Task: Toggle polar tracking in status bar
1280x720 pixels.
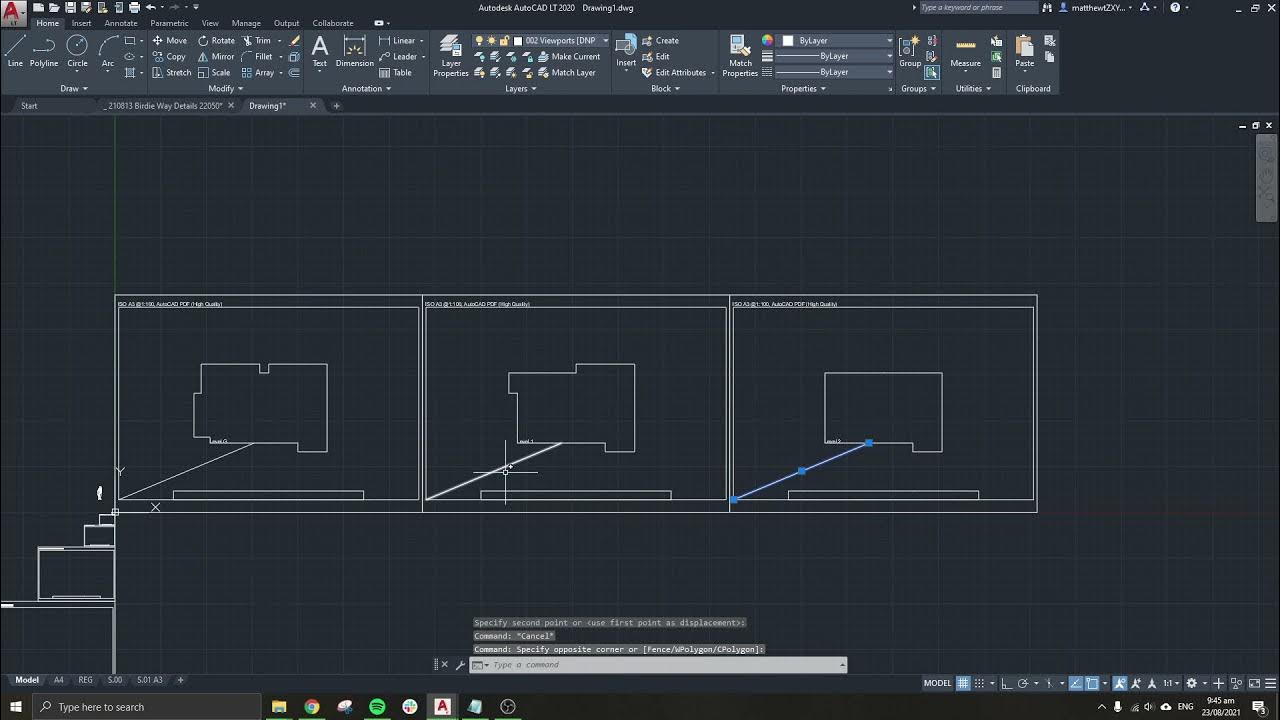Action: tap(1024, 684)
